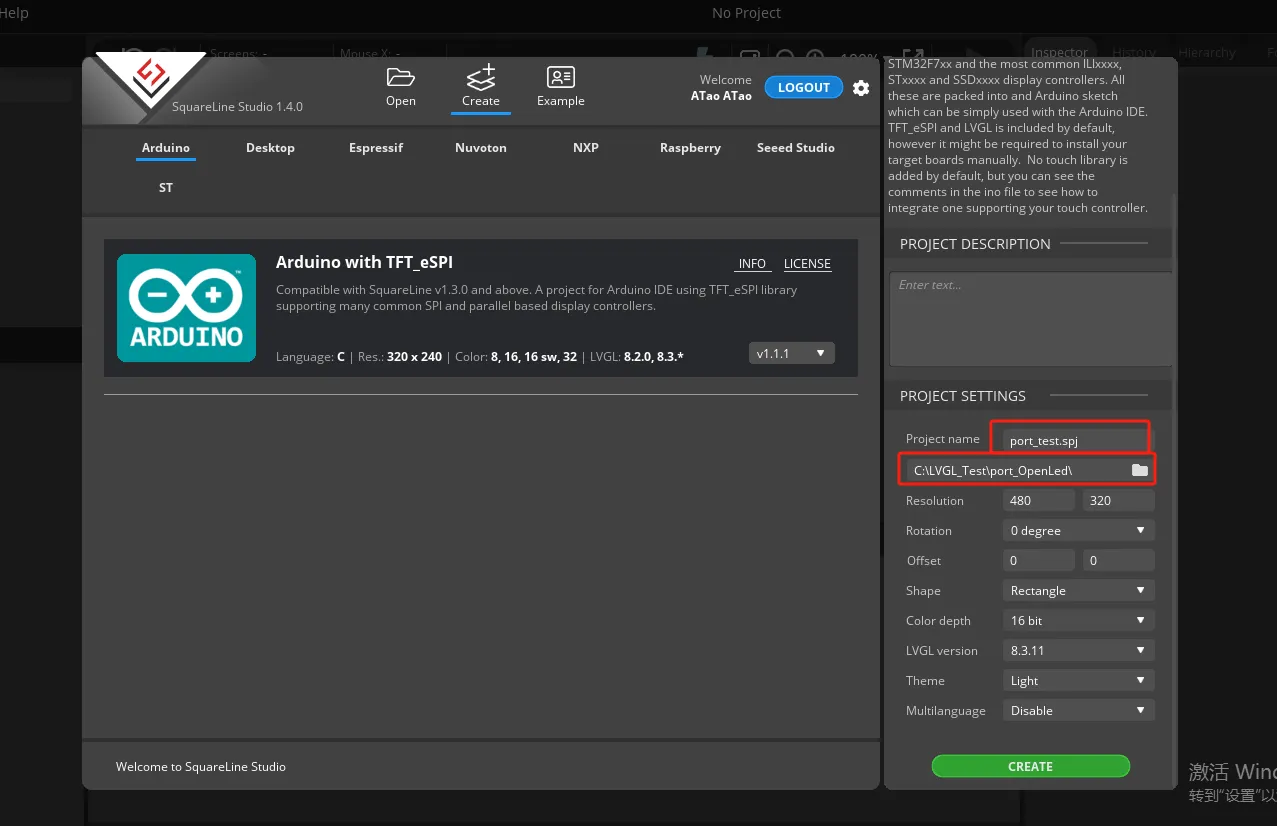The height and width of the screenshot is (826, 1277).
Task: Click the Create project icon
Action: click(481, 78)
